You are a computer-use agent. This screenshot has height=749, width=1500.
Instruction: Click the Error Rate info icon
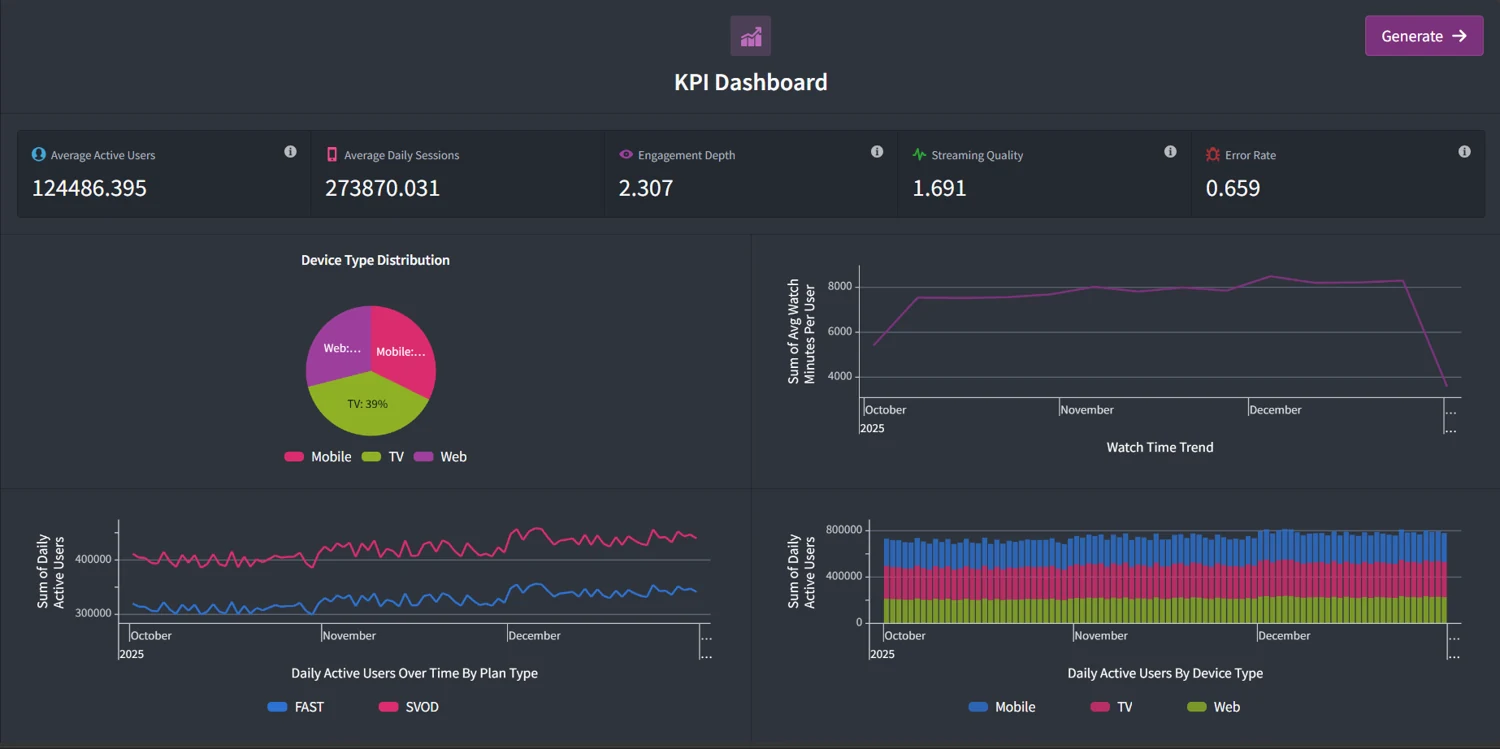pos(1464,152)
